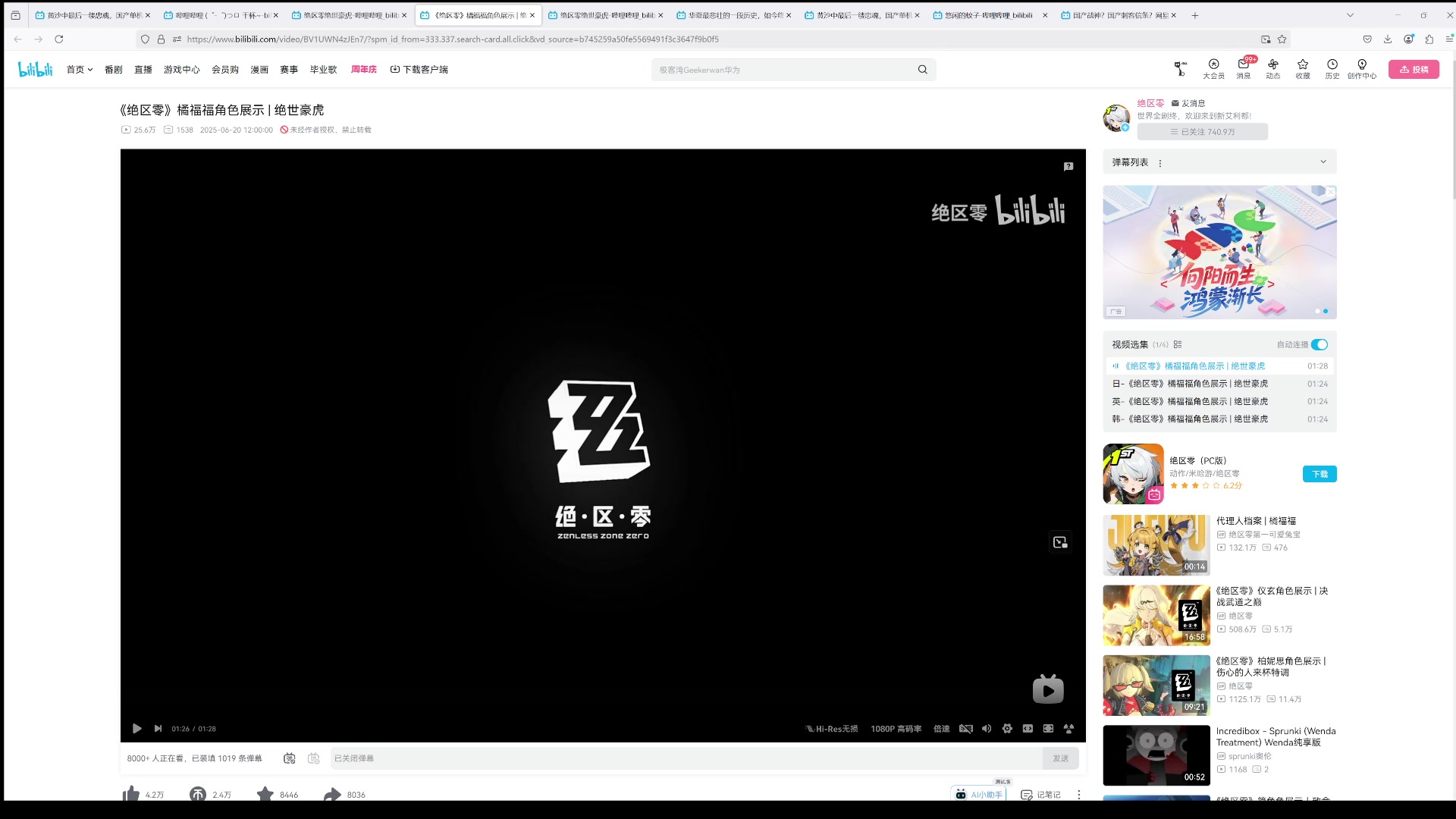The height and width of the screenshot is (819, 1456).
Task: Bookmark page with address bar star
Action: pos(1282,39)
